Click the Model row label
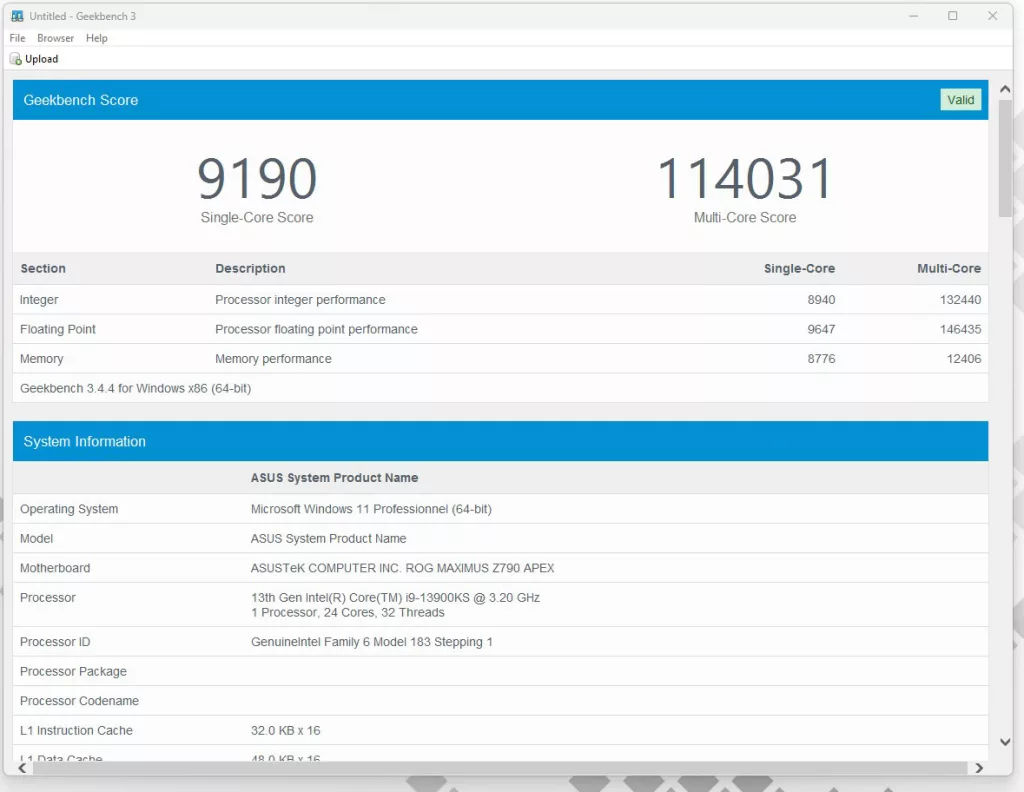1024x792 pixels. point(37,538)
